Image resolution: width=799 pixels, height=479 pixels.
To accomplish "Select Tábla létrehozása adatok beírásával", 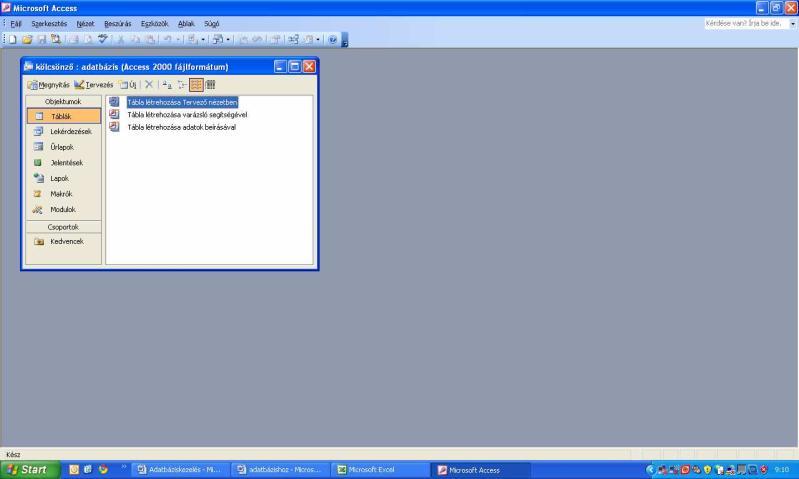I will (181, 127).
